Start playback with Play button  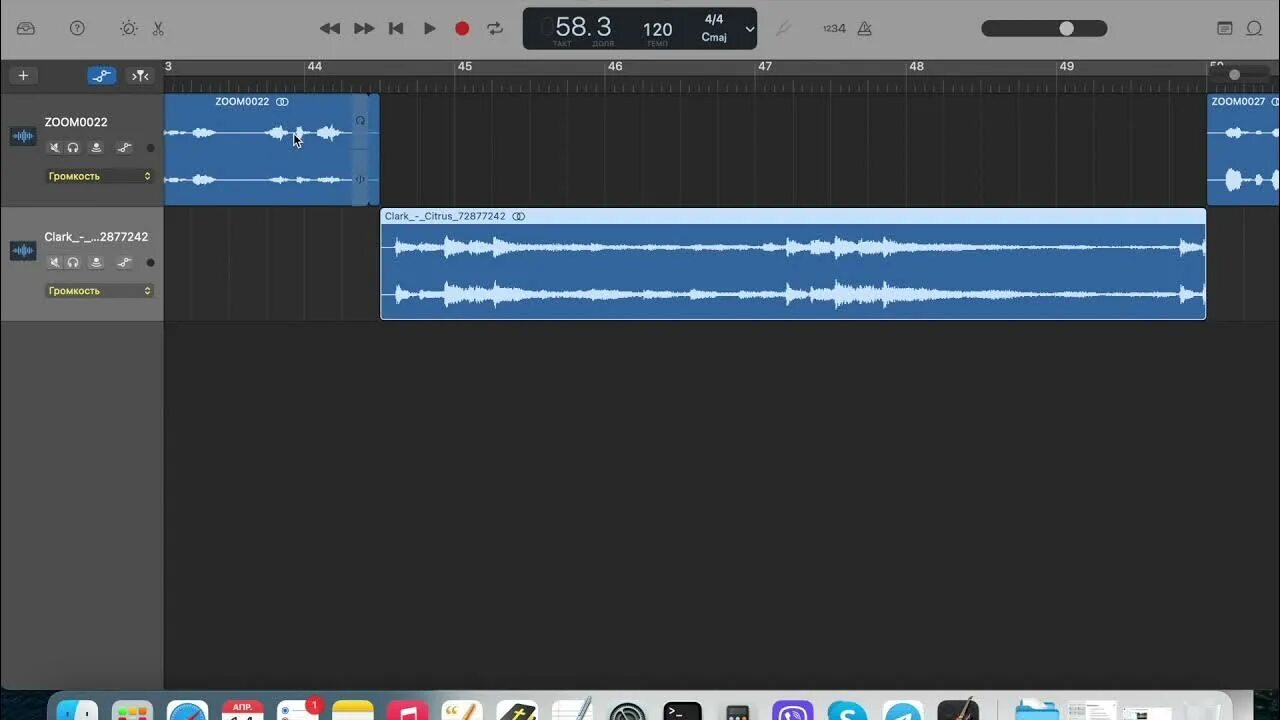pyautogui.click(x=429, y=28)
